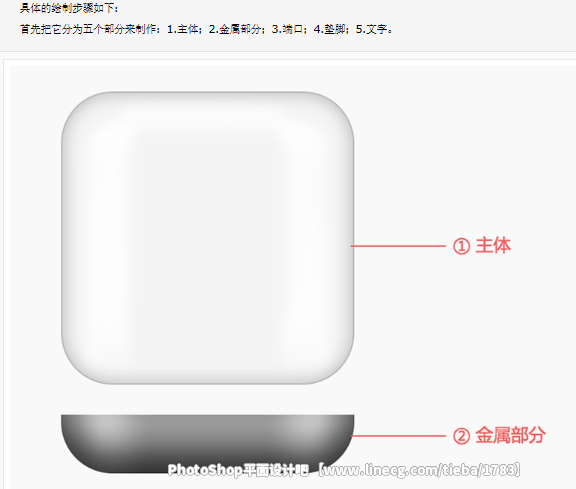Click the circled number ① beside 主体
Screen dimensions: 576x489
coord(461,246)
